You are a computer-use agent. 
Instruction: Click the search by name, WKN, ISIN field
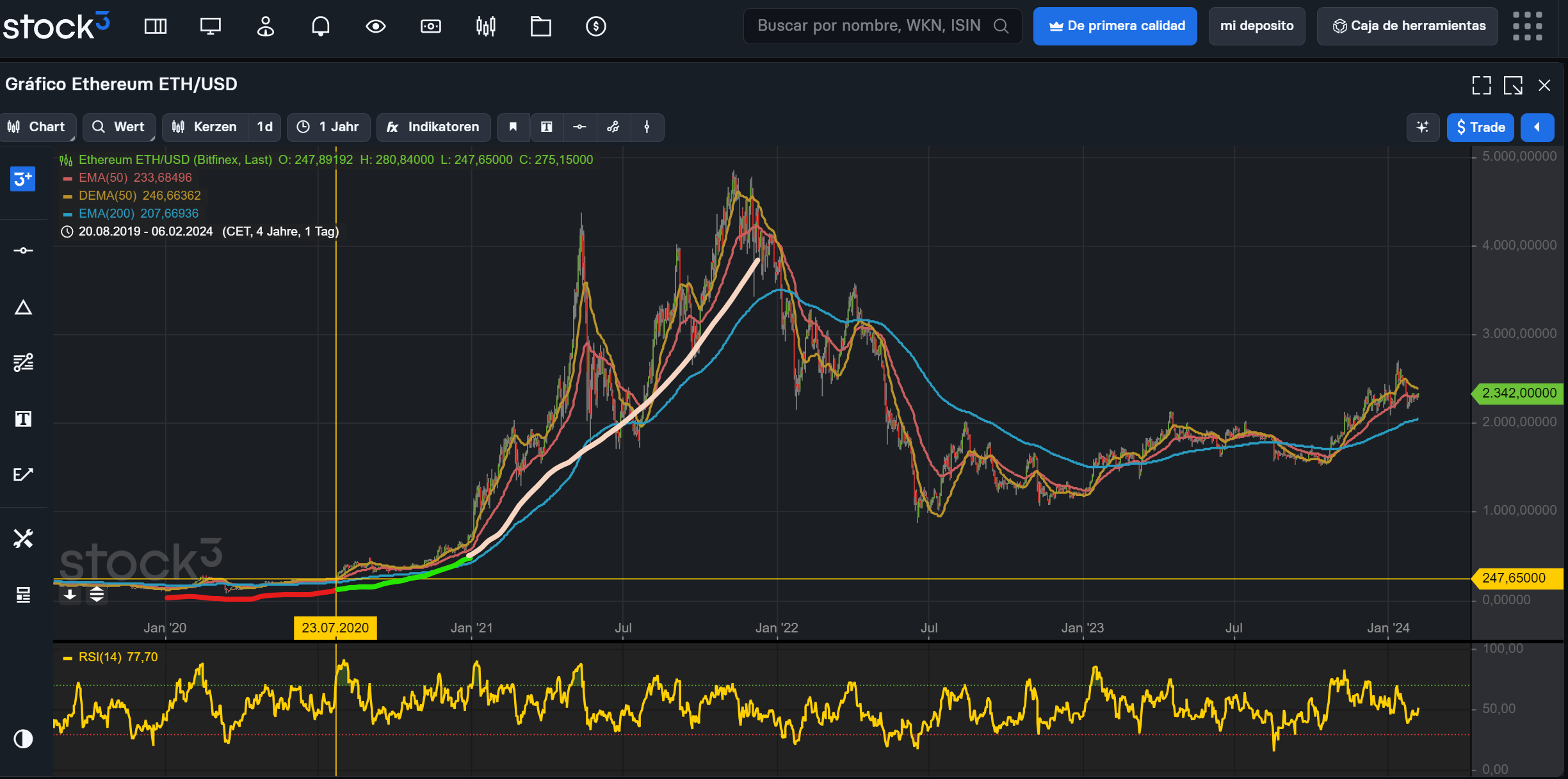tap(869, 26)
